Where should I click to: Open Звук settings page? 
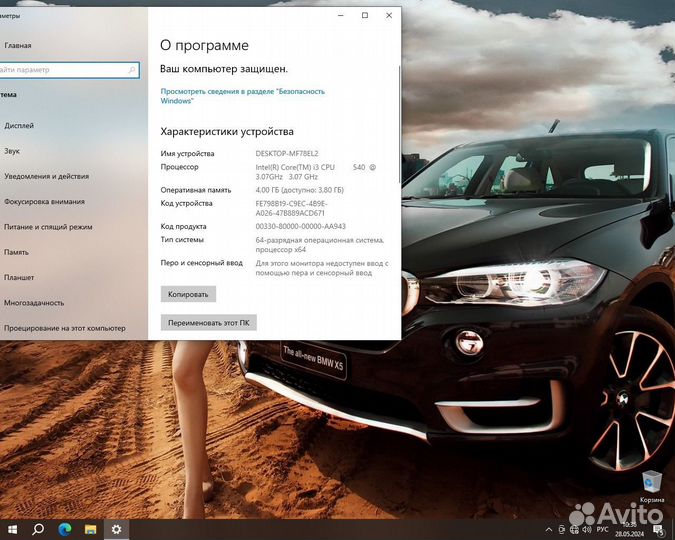point(12,151)
